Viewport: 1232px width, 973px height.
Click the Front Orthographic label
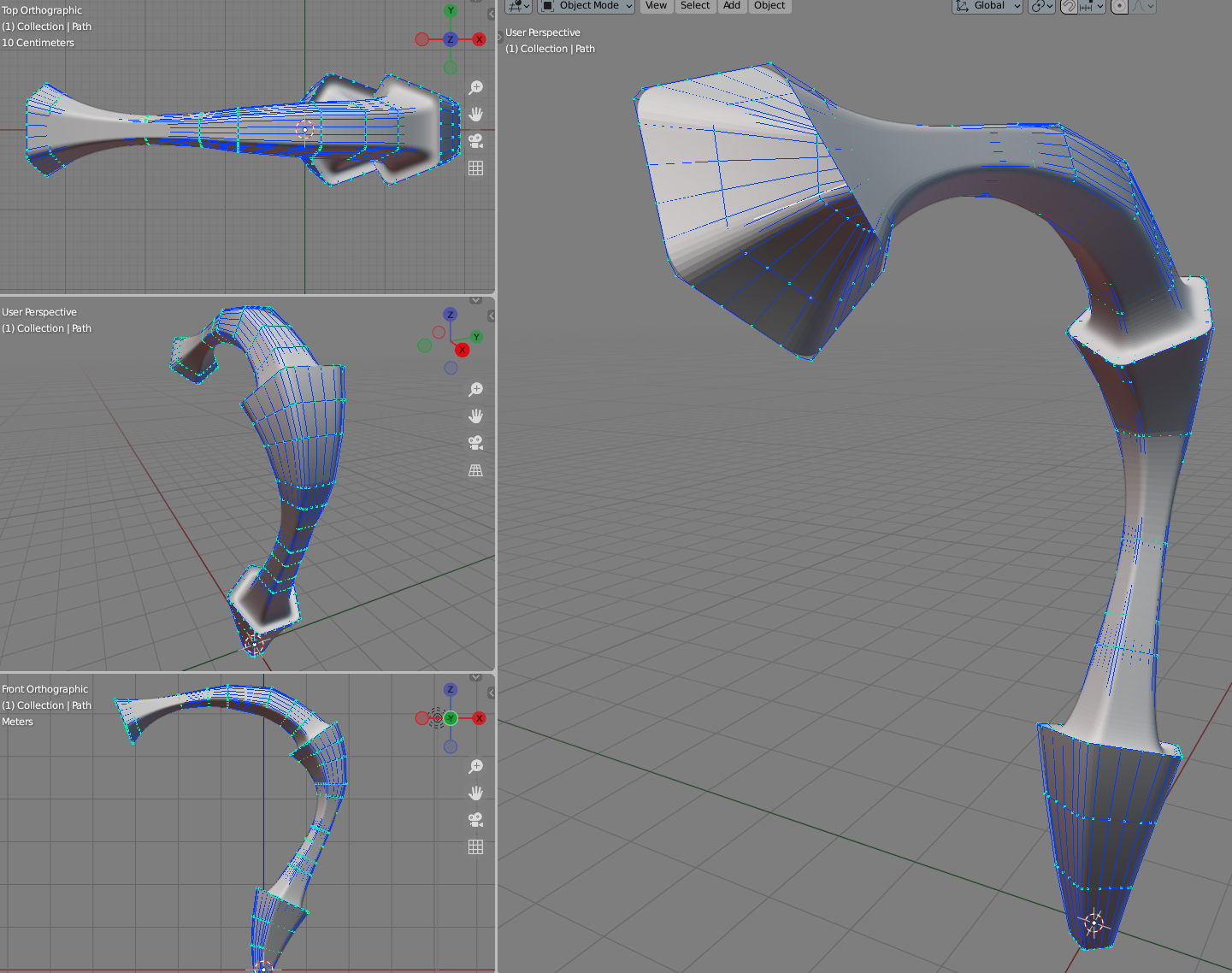(x=44, y=689)
